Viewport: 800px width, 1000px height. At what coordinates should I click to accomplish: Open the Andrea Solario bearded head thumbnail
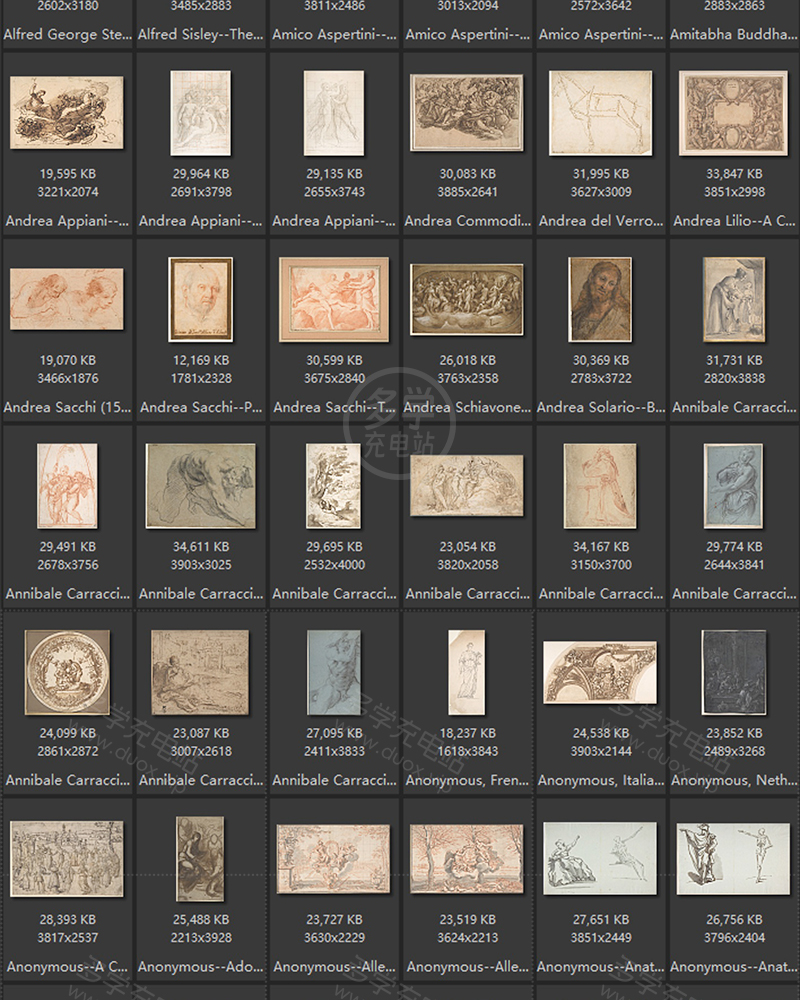pyautogui.click(x=600, y=298)
